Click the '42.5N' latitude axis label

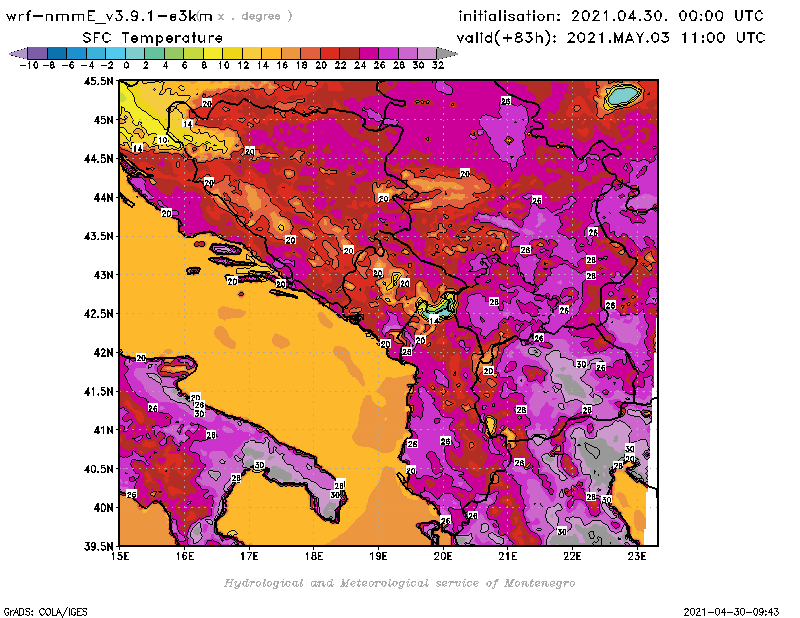tap(98, 314)
